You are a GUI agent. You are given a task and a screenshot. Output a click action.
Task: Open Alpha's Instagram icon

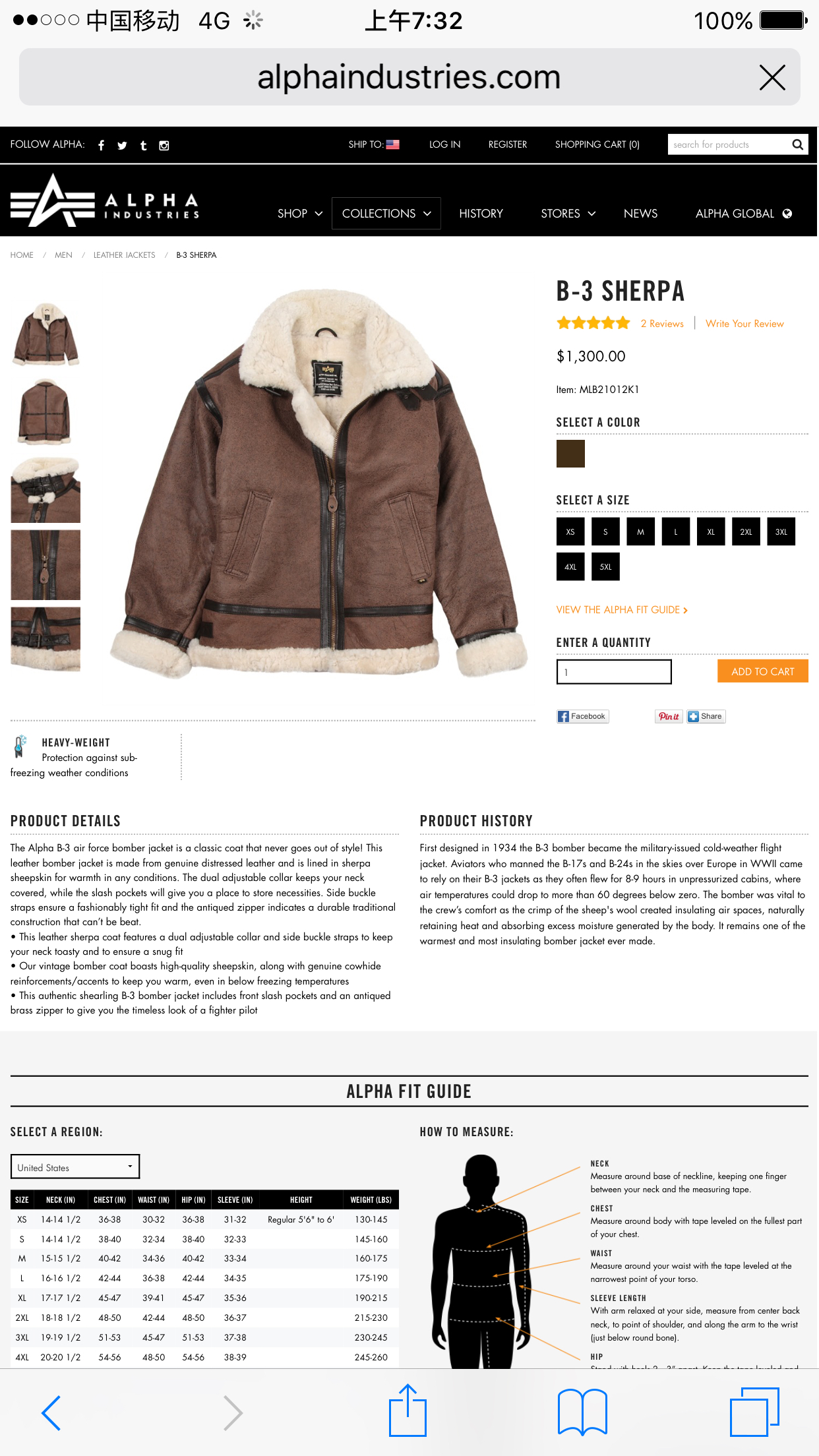pyautogui.click(x=164, y=145)
